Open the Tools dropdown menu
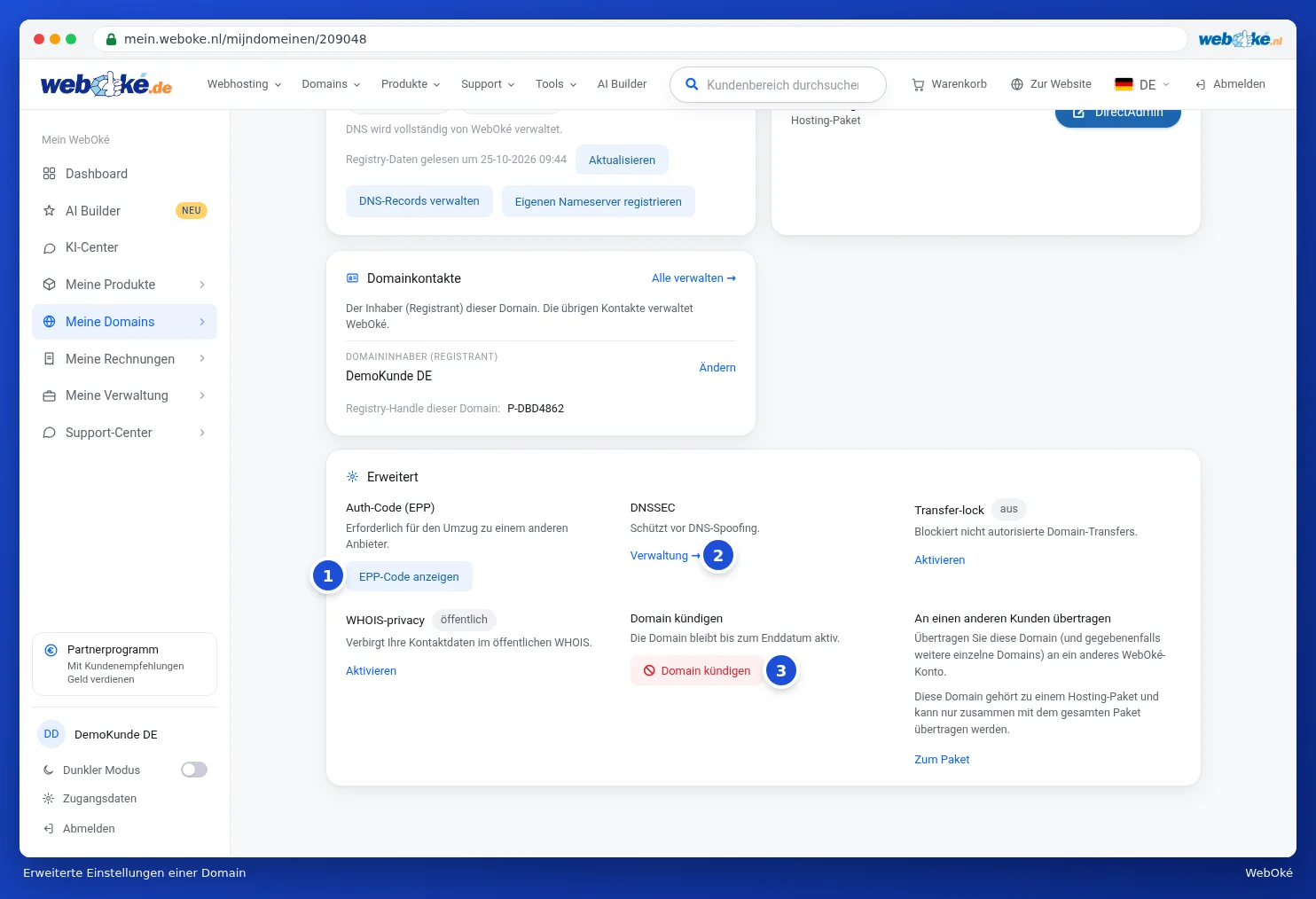The image size is (1316, 899). 556,84
